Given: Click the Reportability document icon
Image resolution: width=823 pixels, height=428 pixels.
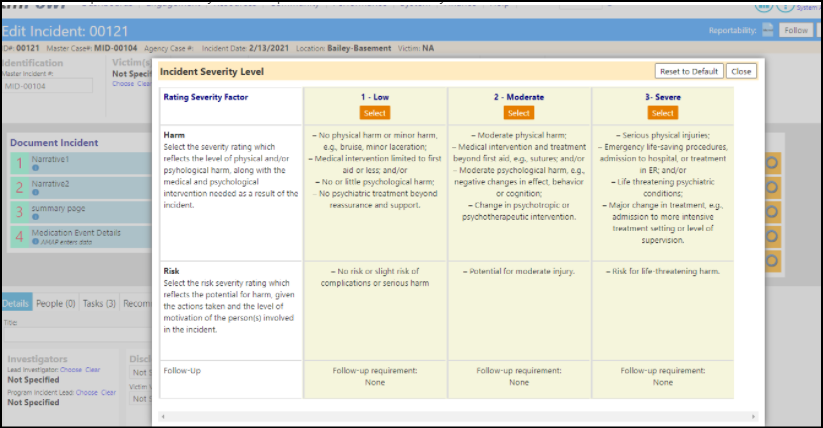Looking at the screenshot, I should coord(767,30).
